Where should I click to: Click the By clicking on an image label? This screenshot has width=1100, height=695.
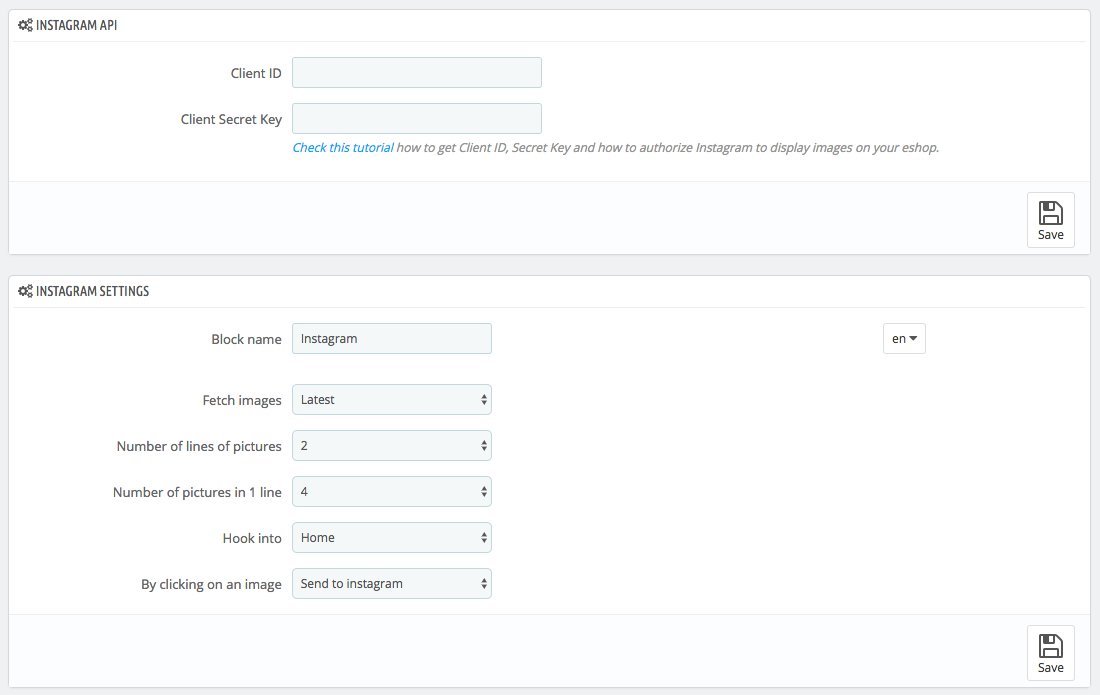point(211,585)
